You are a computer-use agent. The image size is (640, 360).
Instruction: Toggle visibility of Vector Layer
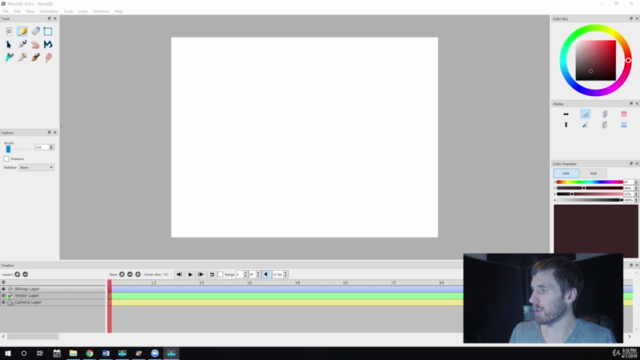[4, 296]
